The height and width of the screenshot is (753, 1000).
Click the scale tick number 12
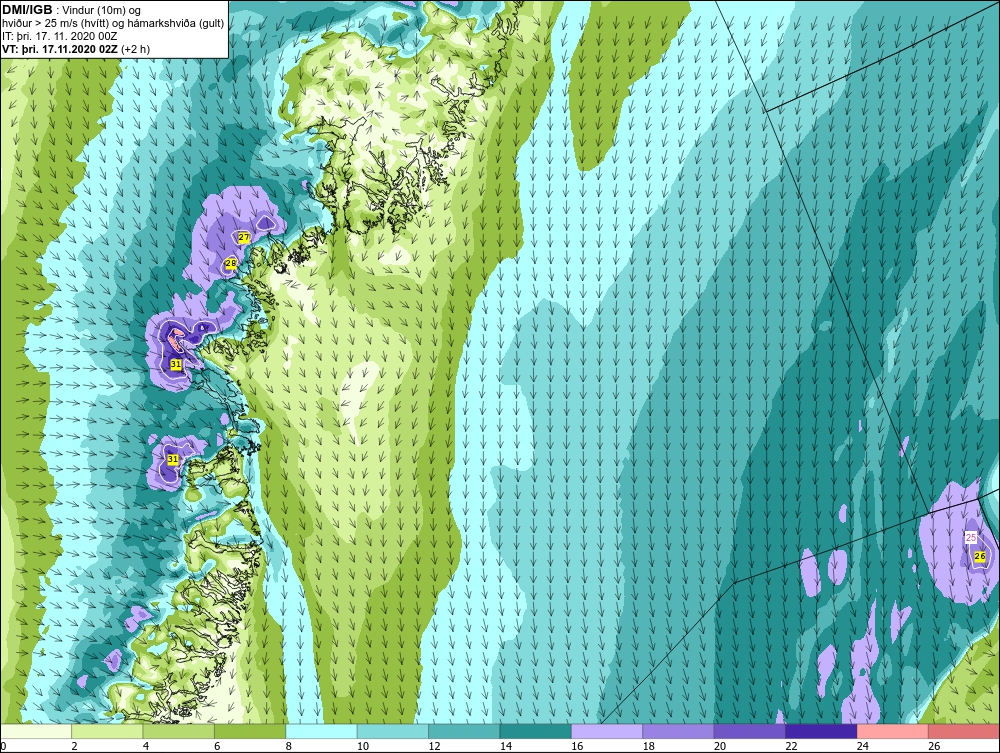pos(434,746)
